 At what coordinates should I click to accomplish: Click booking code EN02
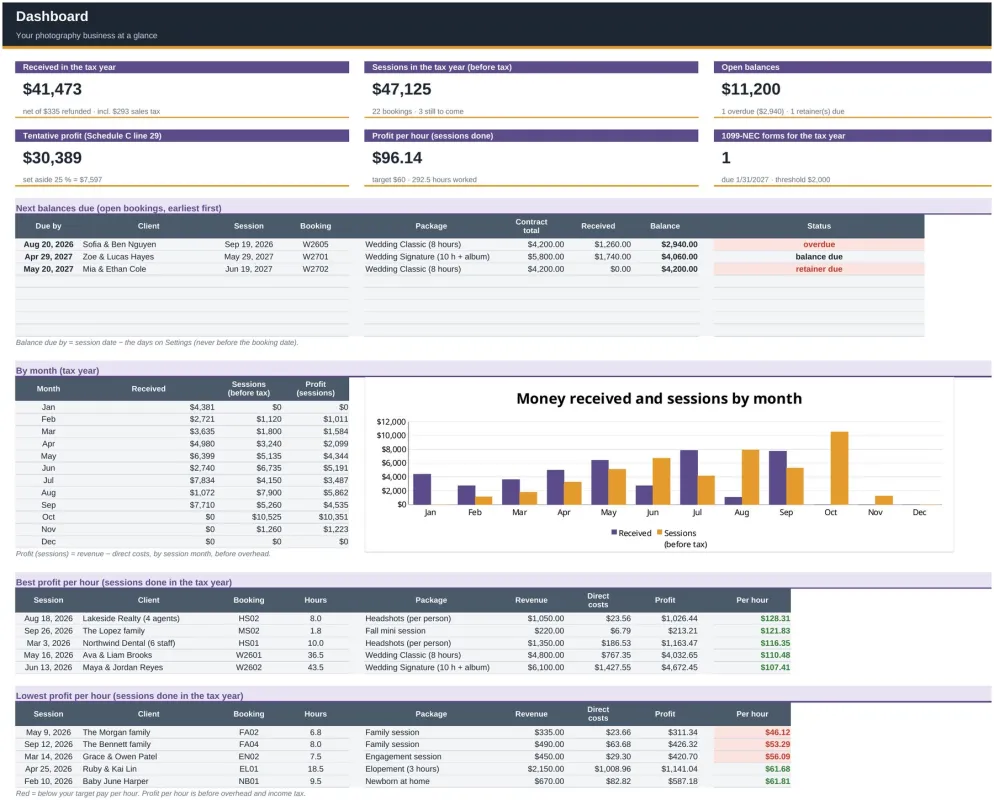click(248, 757)
